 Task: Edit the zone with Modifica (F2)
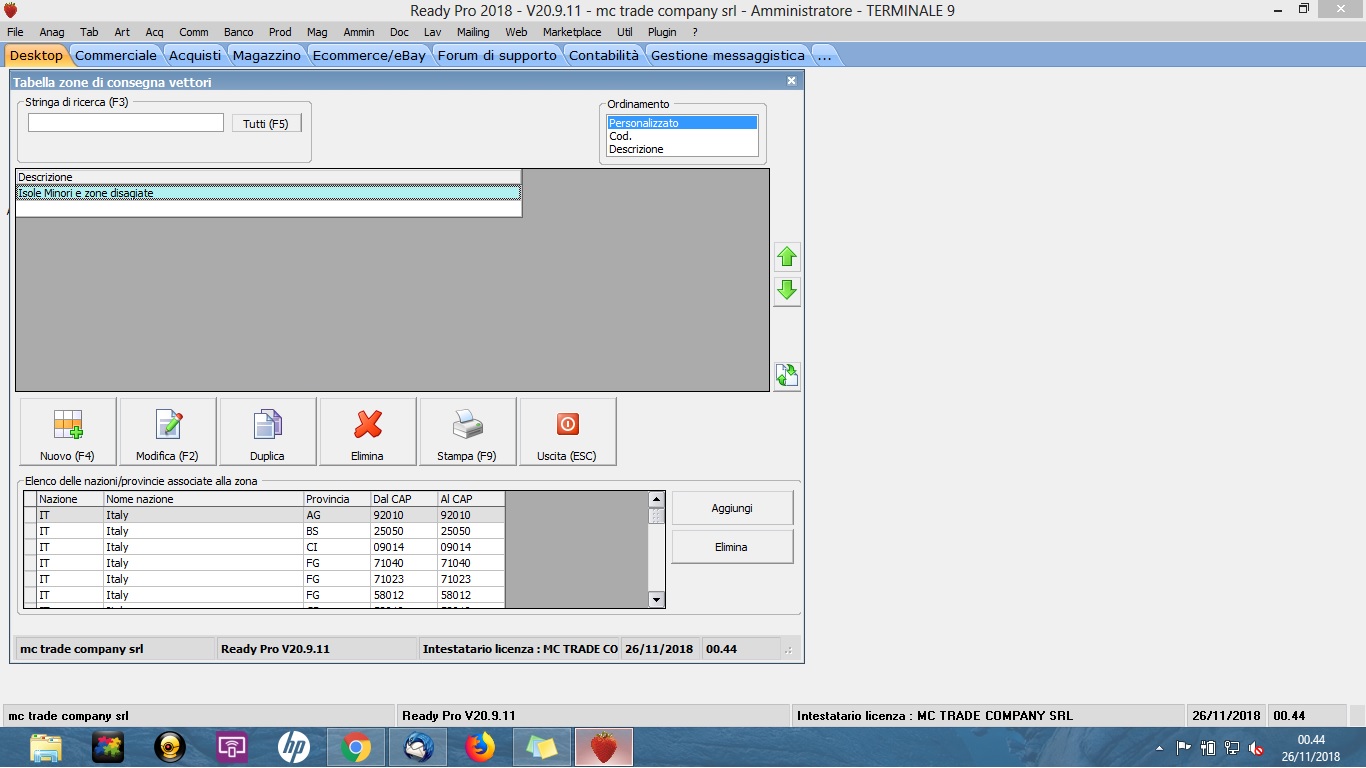click(x=168, y=432)
